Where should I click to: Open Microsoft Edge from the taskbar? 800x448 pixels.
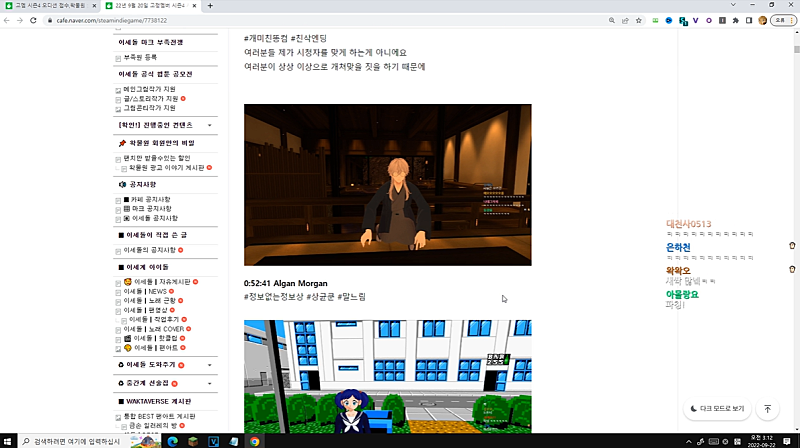[172, 441]
